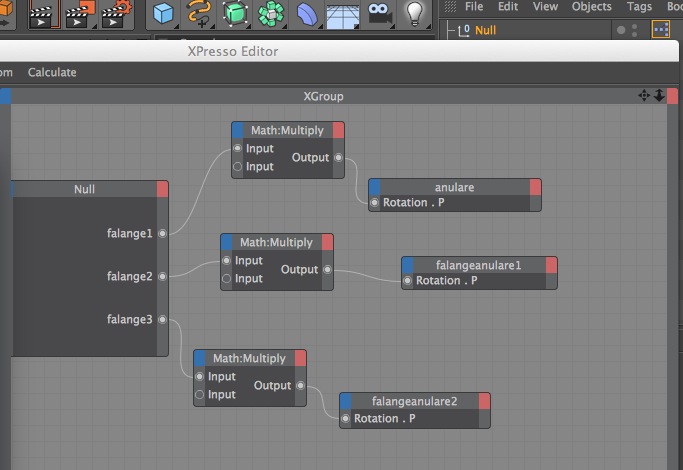Open red corner of Multiply feeding anulare
This screenshot has height=470, width=683.
point(338,130)
